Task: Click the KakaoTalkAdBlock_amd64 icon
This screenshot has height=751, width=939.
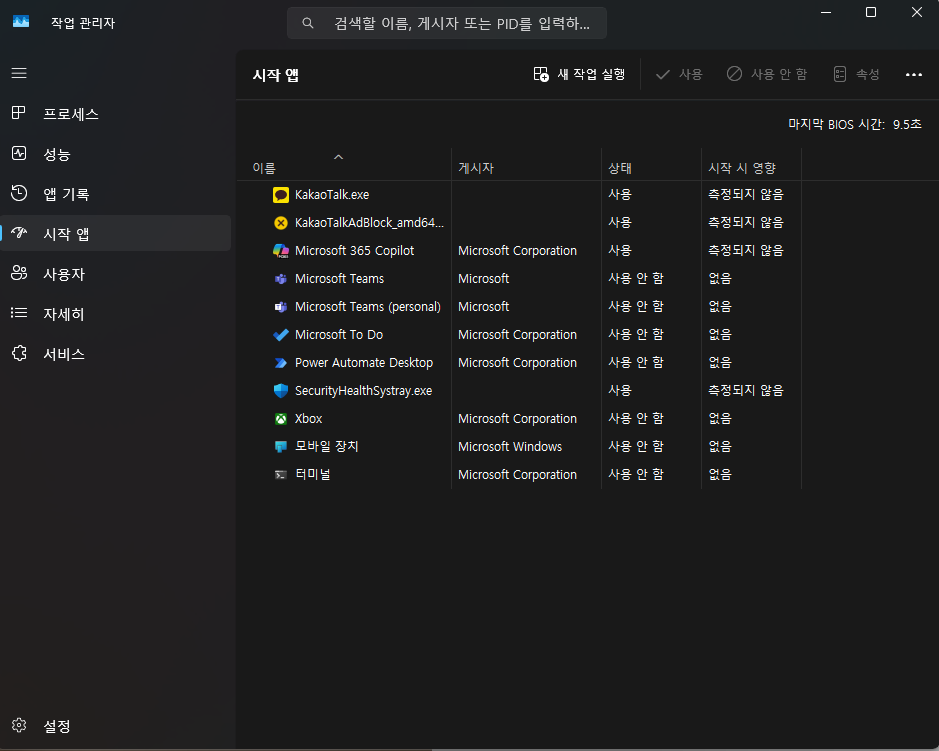Action: (281, 223)
